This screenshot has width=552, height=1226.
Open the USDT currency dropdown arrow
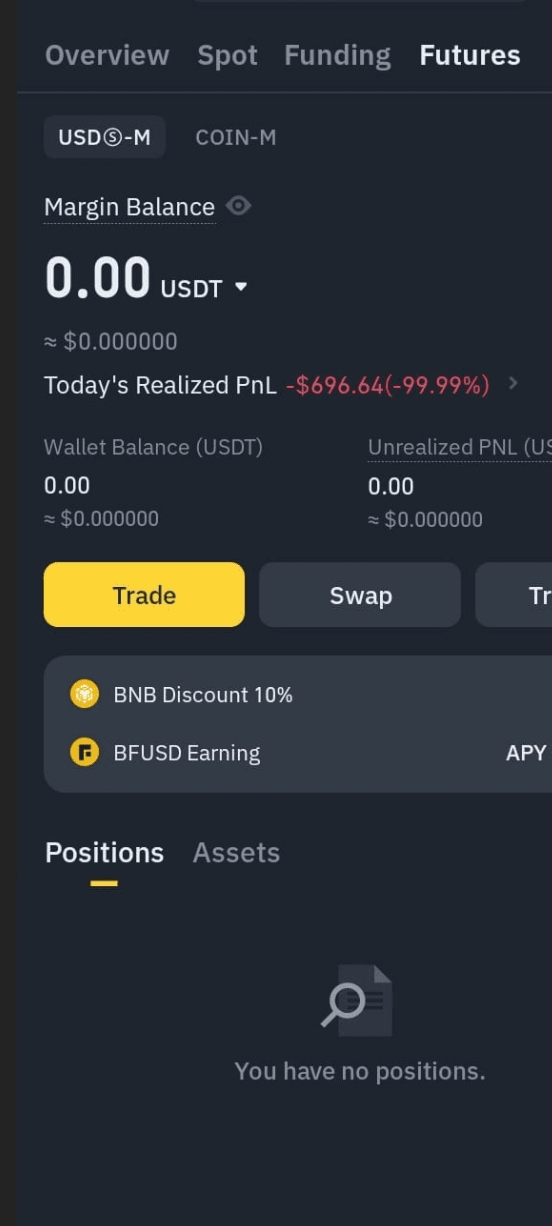pos(240,288)
